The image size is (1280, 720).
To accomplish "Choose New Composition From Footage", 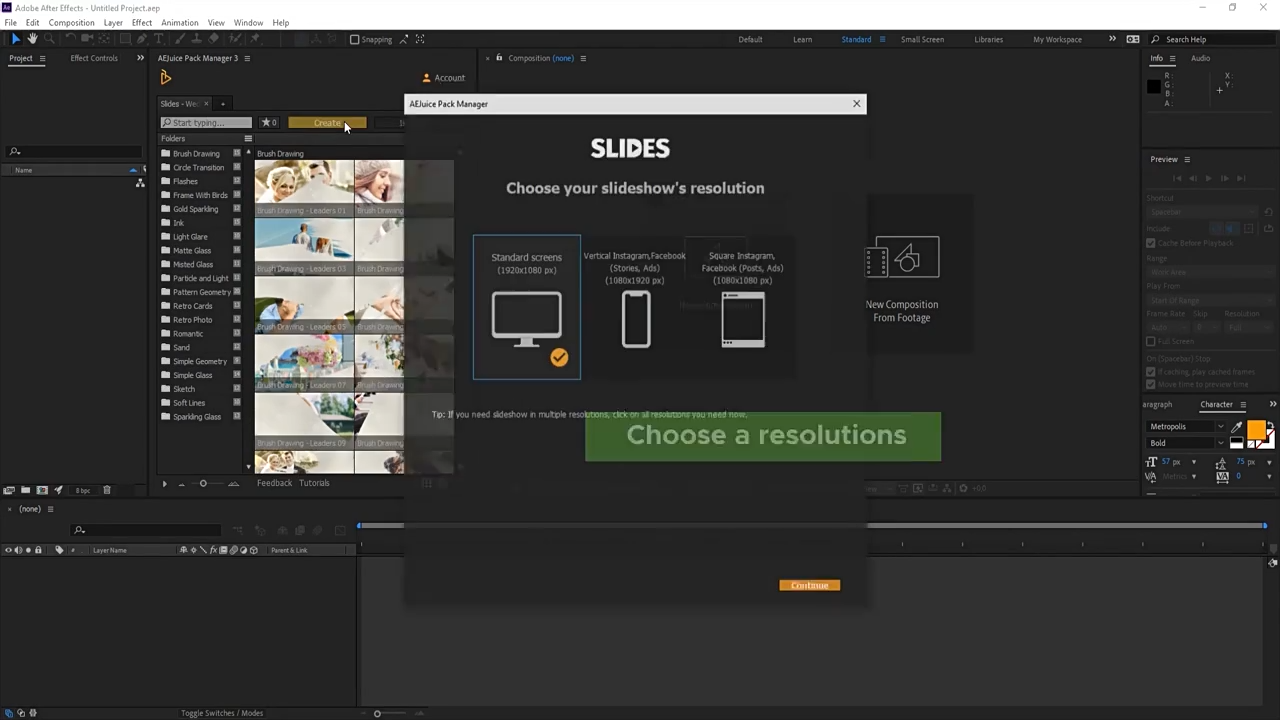I will 902,282.
